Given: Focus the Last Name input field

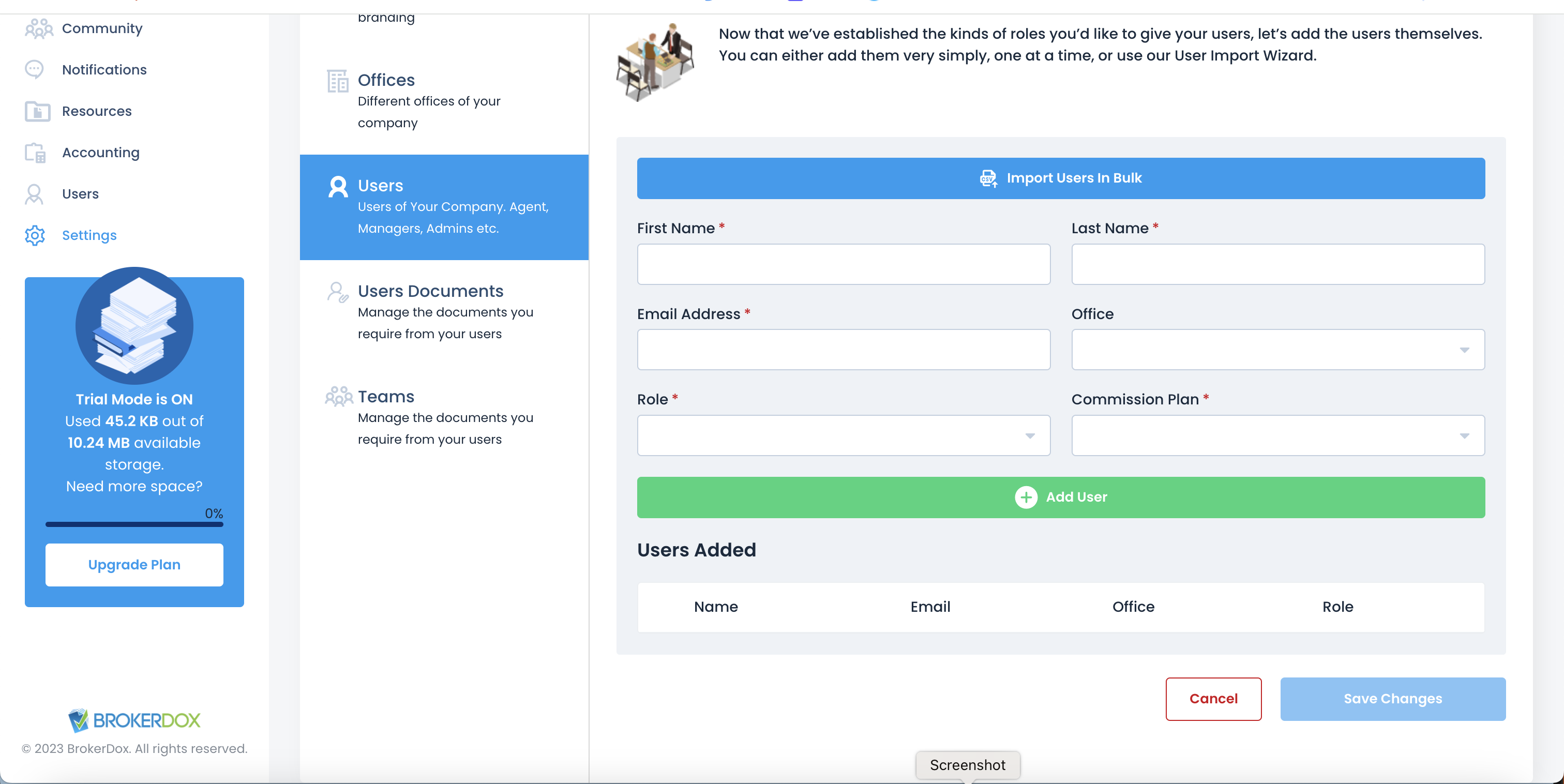Looking at the screenshot, I should (1277, 264).
